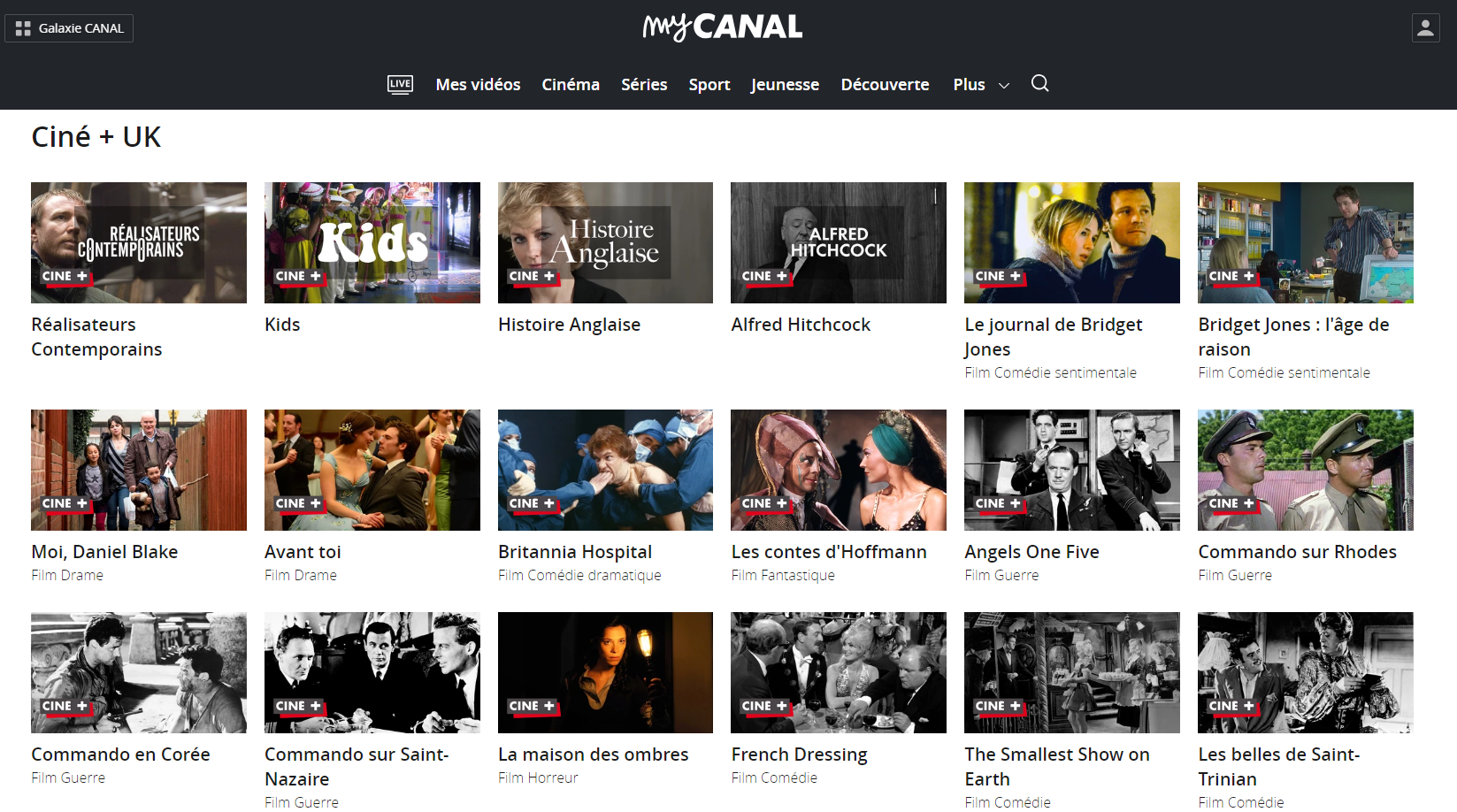This screenshot has width=1457, height=812.
Task: Click the Le journal de Bridget Jones title
Action: (1054, 337)
